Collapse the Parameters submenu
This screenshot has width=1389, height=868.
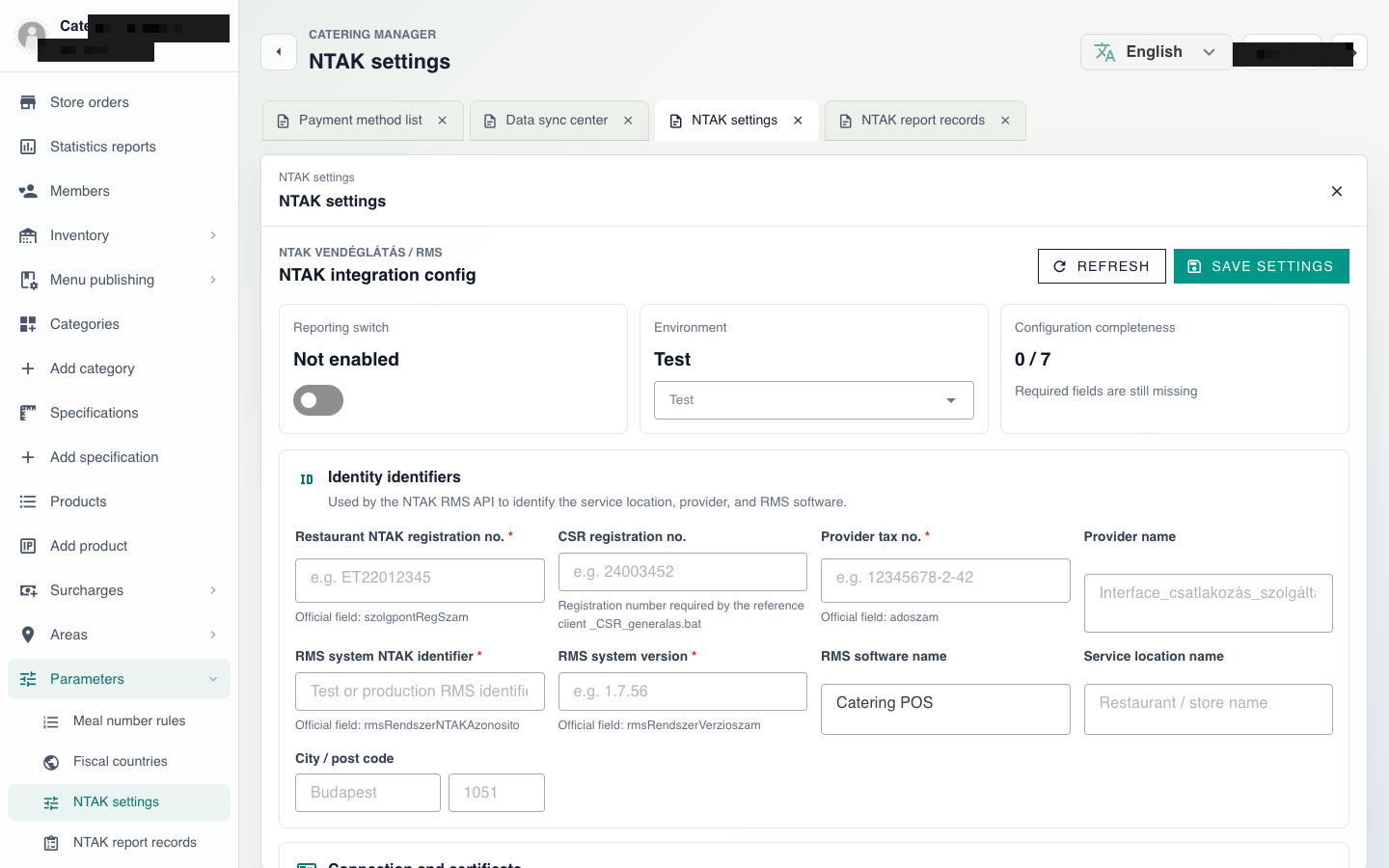(213, 679)
